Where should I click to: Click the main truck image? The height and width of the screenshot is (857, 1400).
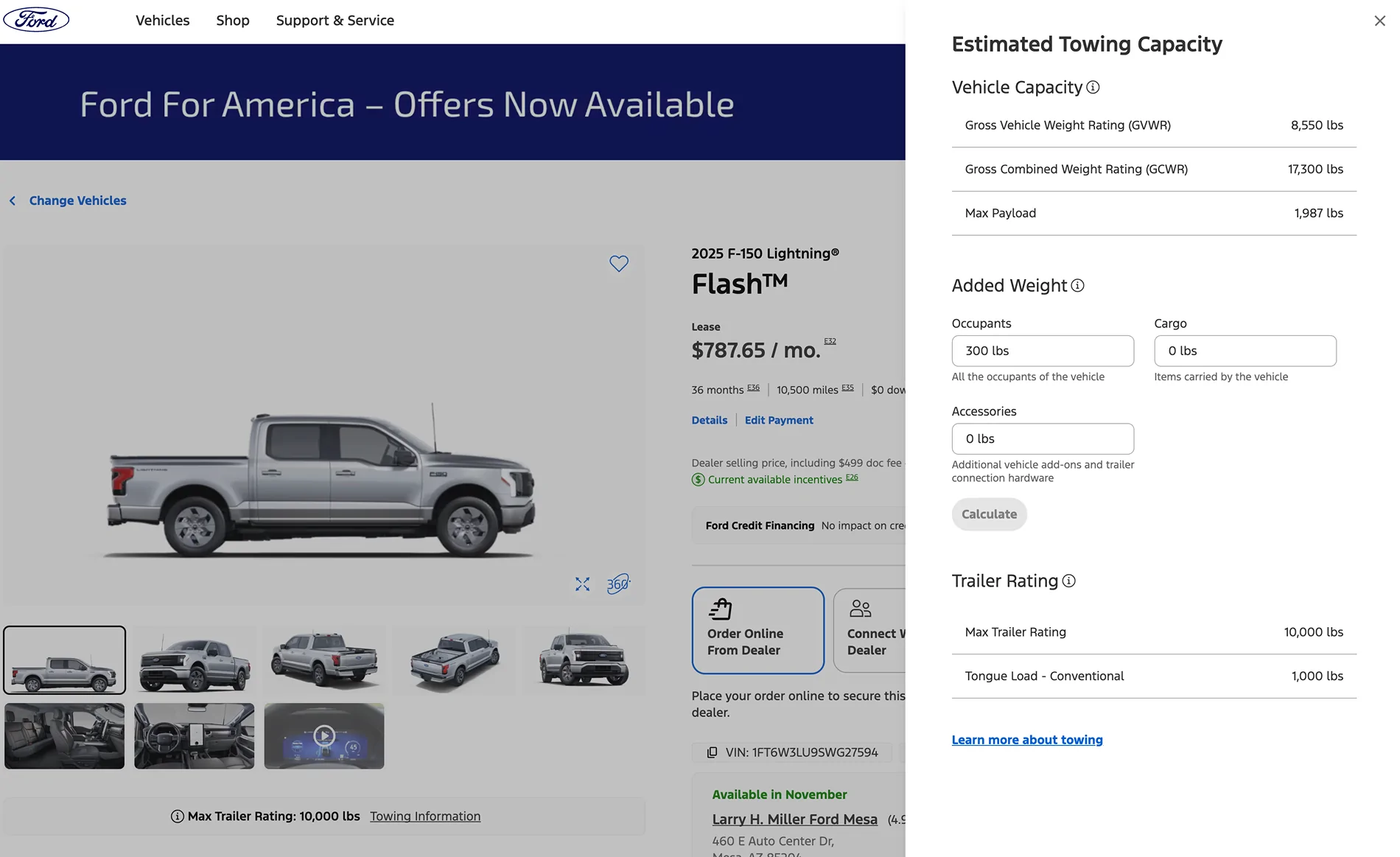click(323, 425)
